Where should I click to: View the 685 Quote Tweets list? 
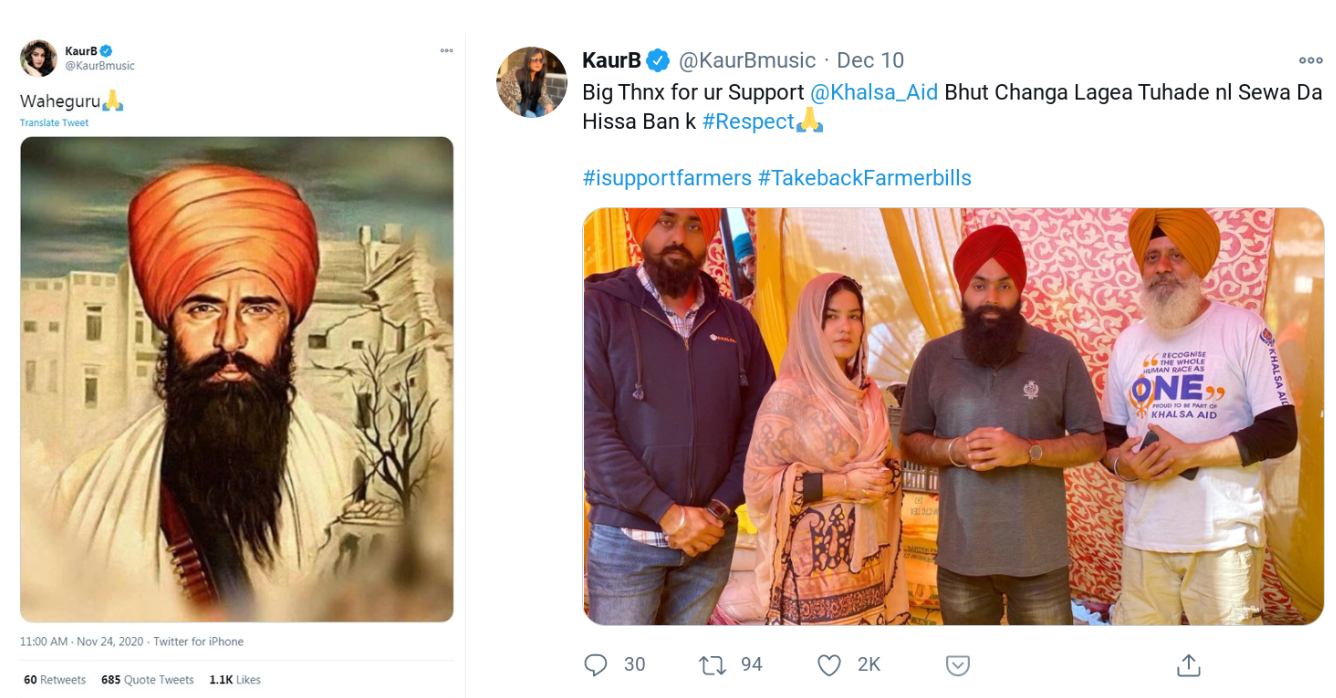(x=147, y=680)
